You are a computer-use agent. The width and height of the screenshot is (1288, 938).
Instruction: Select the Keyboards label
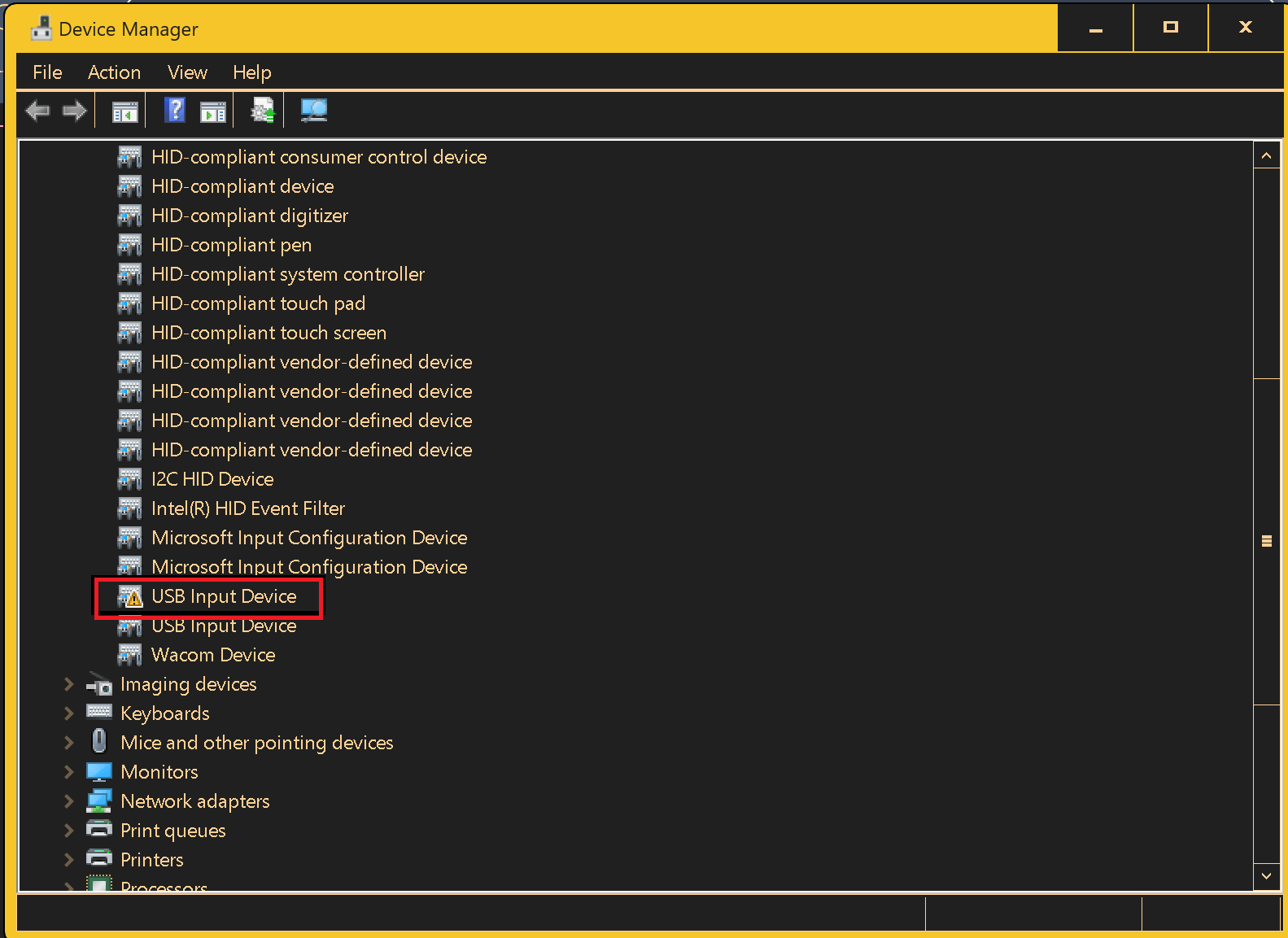[165, 713]
